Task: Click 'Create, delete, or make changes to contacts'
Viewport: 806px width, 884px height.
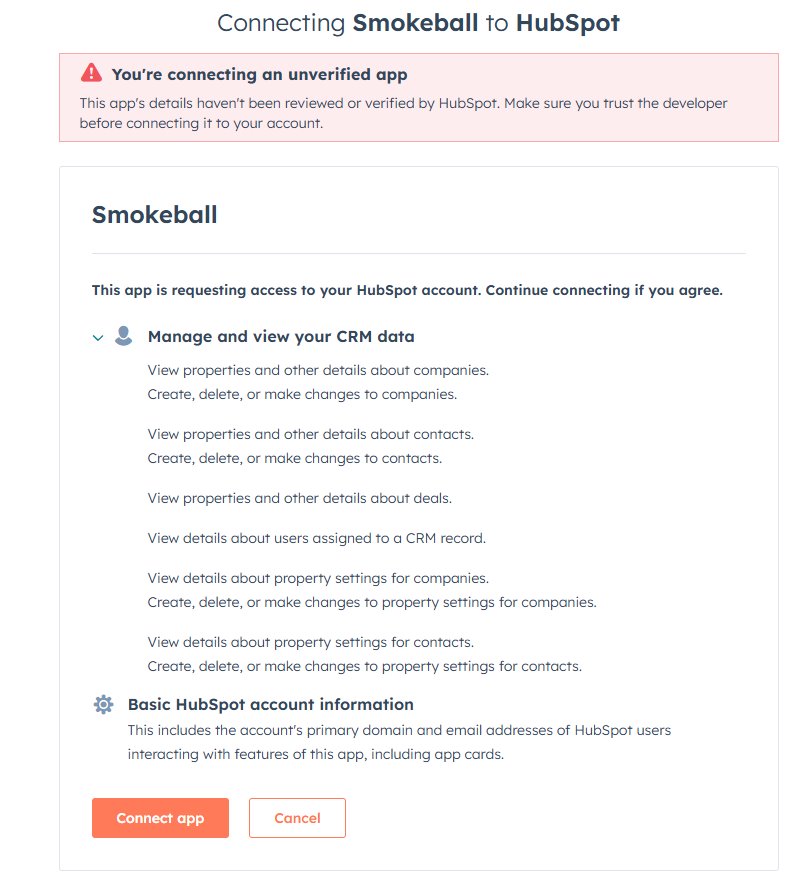Action: [x=294, y=458]
